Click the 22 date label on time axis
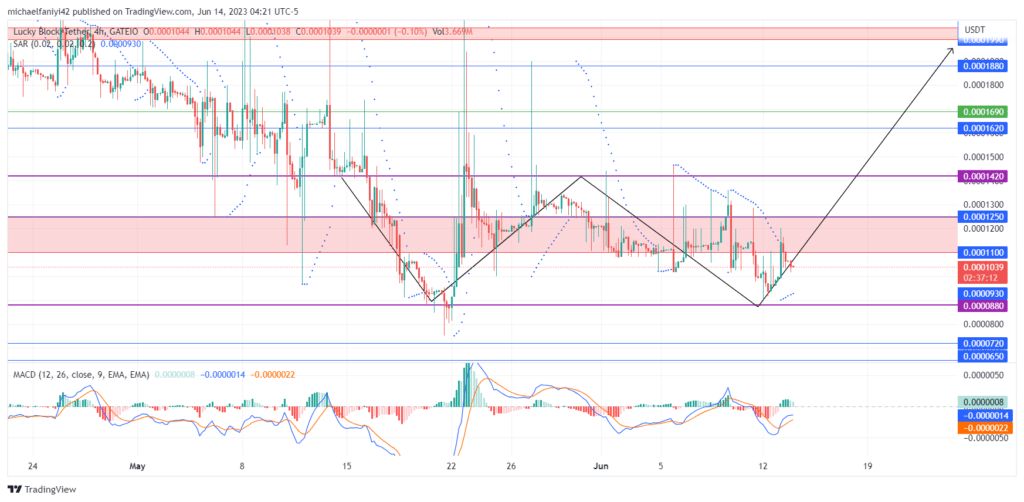Viewport: 1024px width, 502px height. 451,467
